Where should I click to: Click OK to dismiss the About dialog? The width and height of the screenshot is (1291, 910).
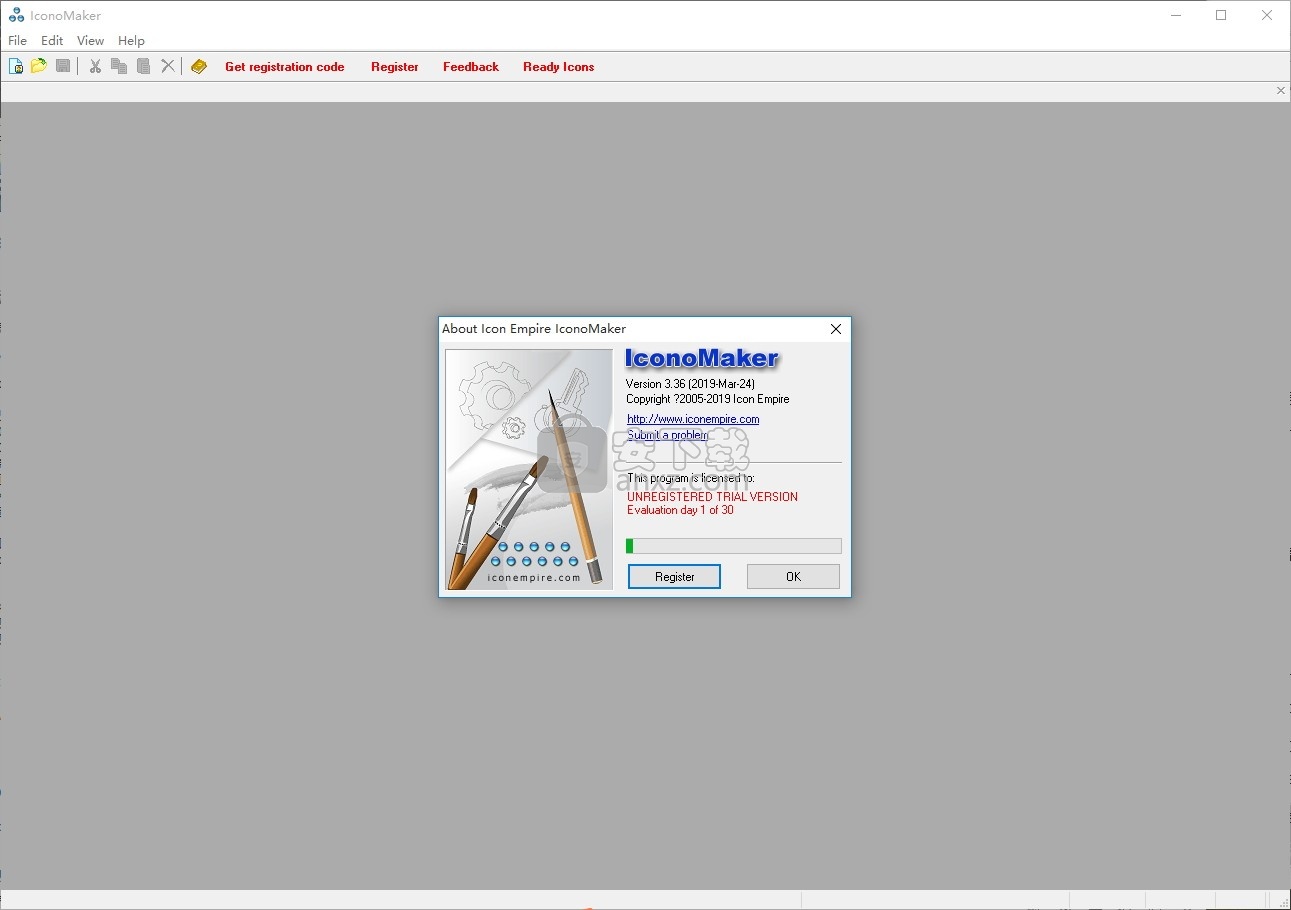pos(793,577)
